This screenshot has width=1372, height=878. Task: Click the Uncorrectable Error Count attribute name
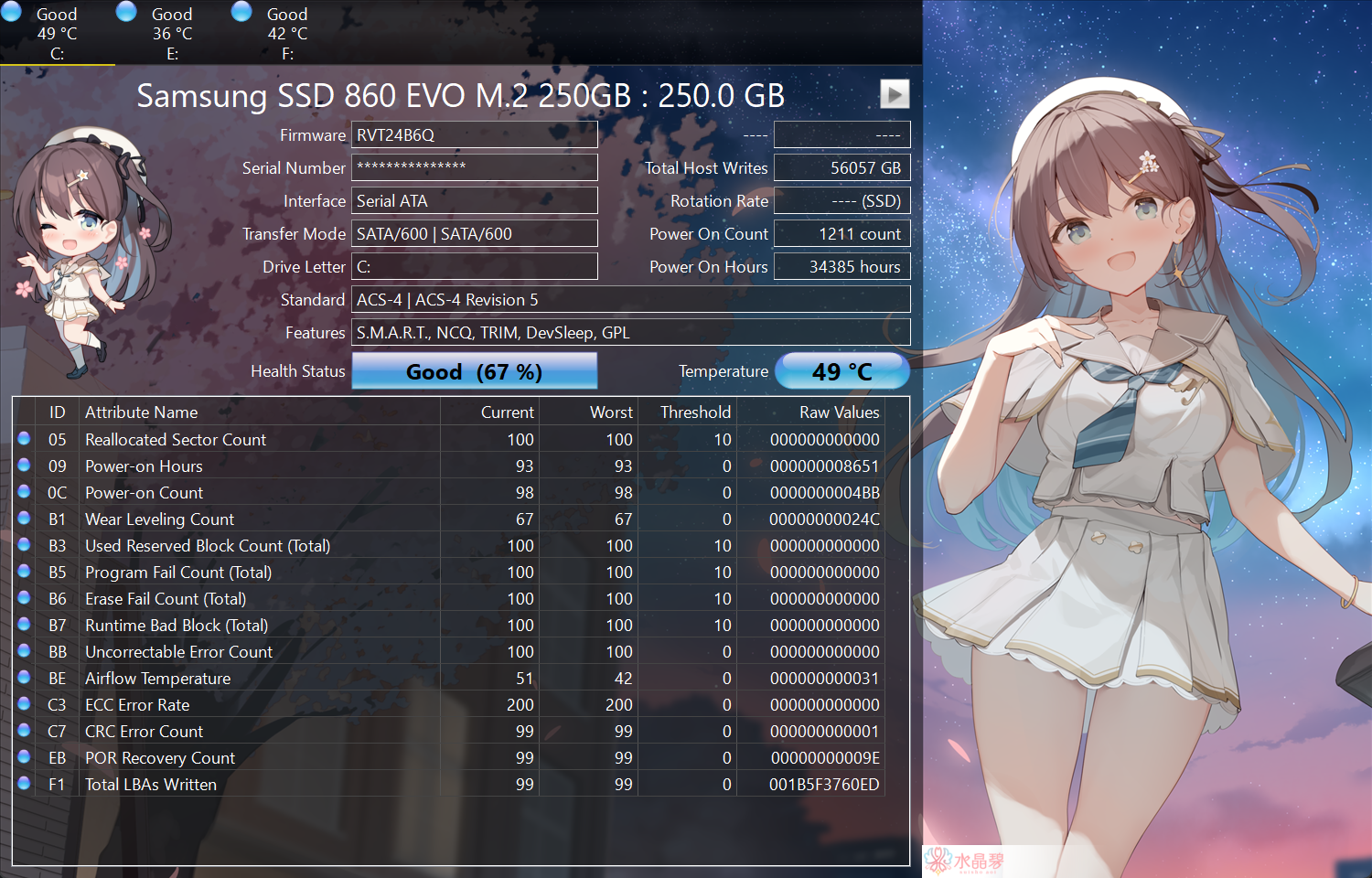point(179,652)
